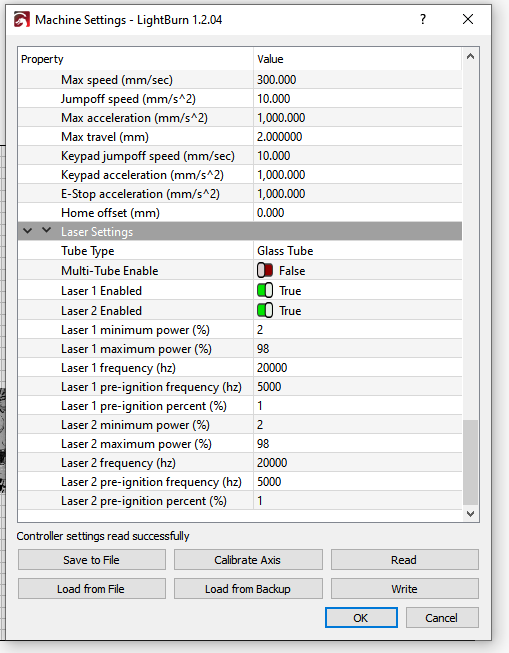Open the Tube Type Glass Tube value
This screenshot has width=509, height=653.
coord(357,251)
